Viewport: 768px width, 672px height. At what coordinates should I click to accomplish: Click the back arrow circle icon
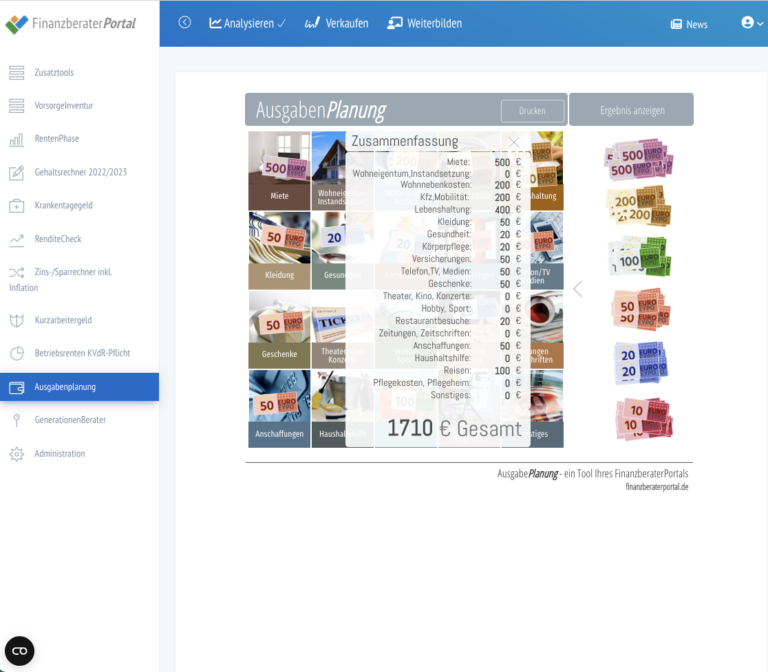tap(185, 23)
